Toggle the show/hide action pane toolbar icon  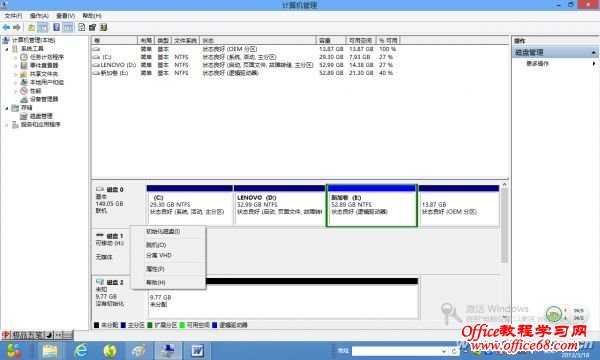click(68, 28)
